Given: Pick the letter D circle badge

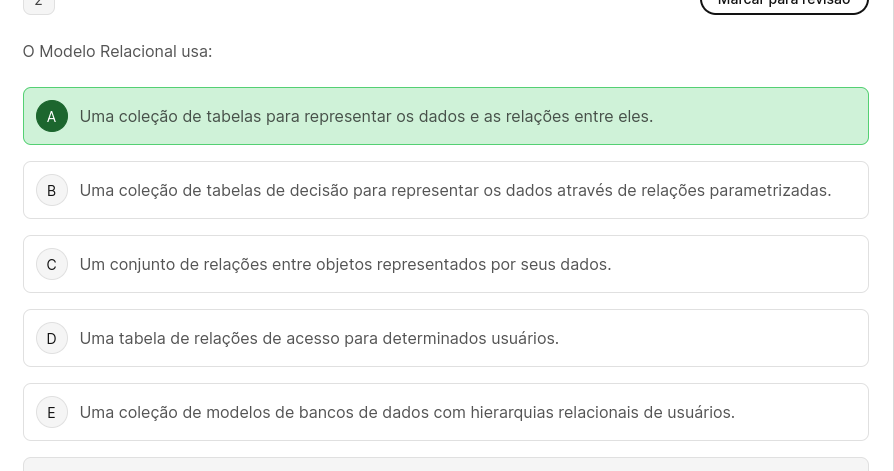Looking at the screenshot, I should (52, 338).
